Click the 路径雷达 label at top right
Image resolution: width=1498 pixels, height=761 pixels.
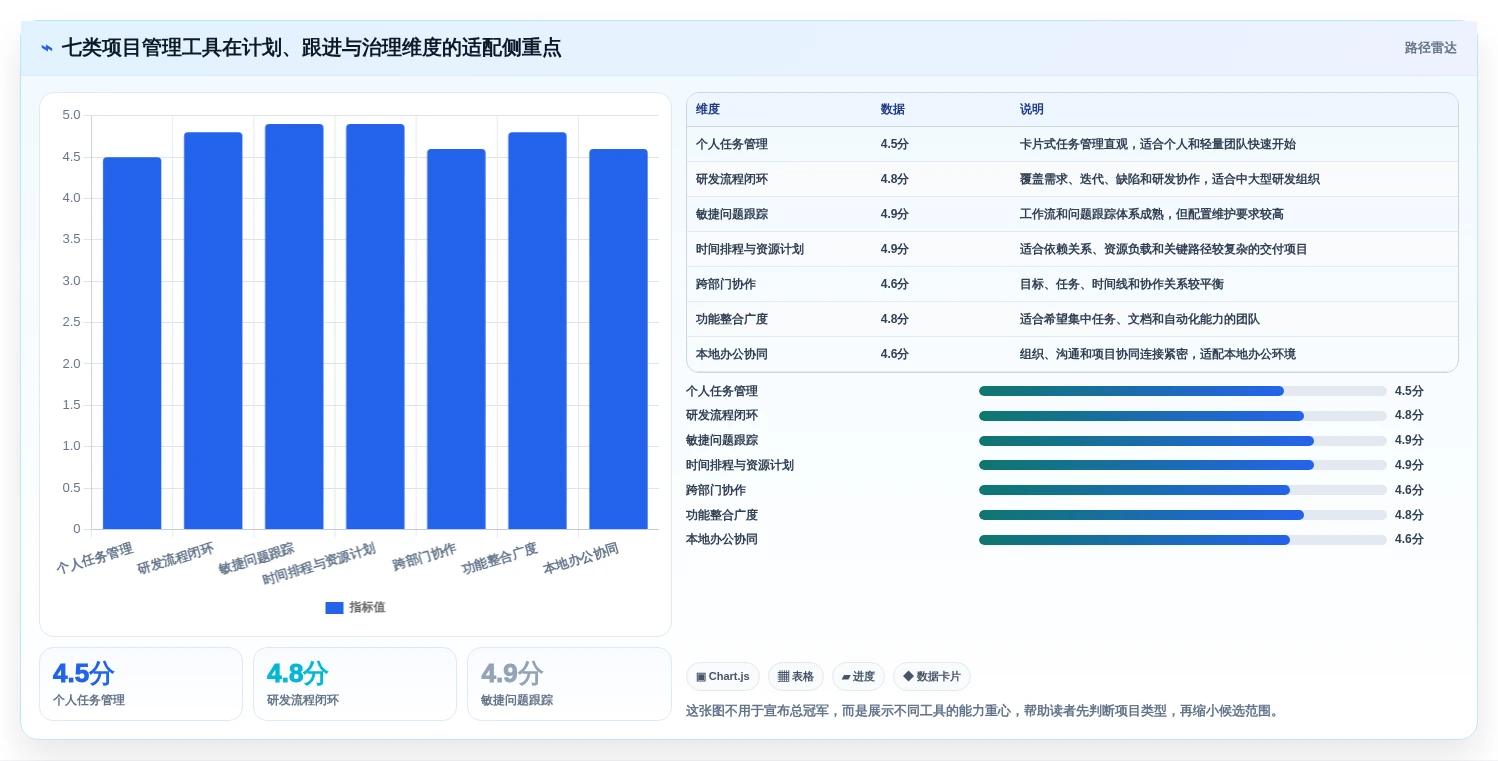point(1430,48)
